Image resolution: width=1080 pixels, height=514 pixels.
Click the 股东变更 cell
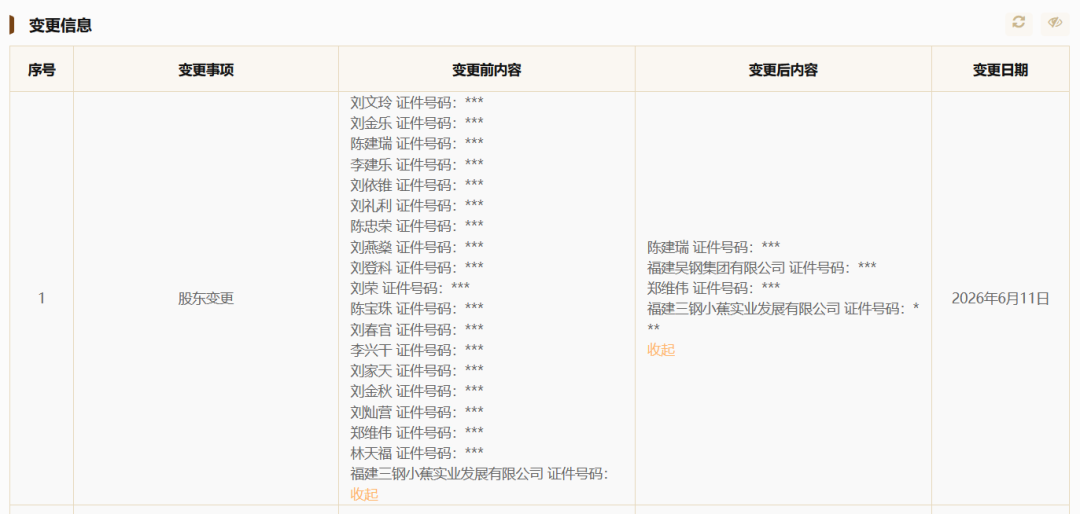(x=206, y=298)
